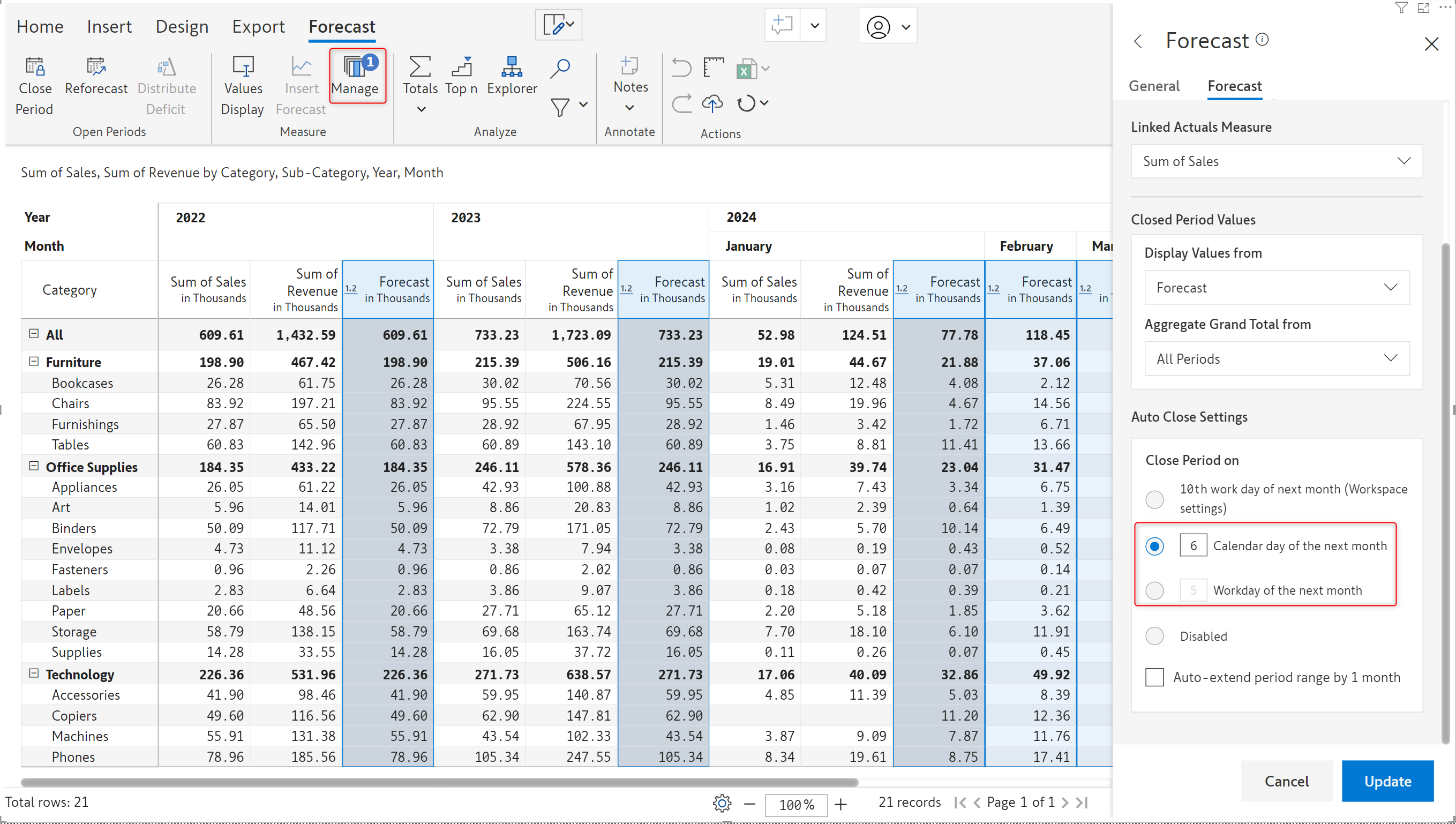Viewport: 1456px width, 824px height.
Task: Click the Totals sigma icon
Action: tap(419, 67)
